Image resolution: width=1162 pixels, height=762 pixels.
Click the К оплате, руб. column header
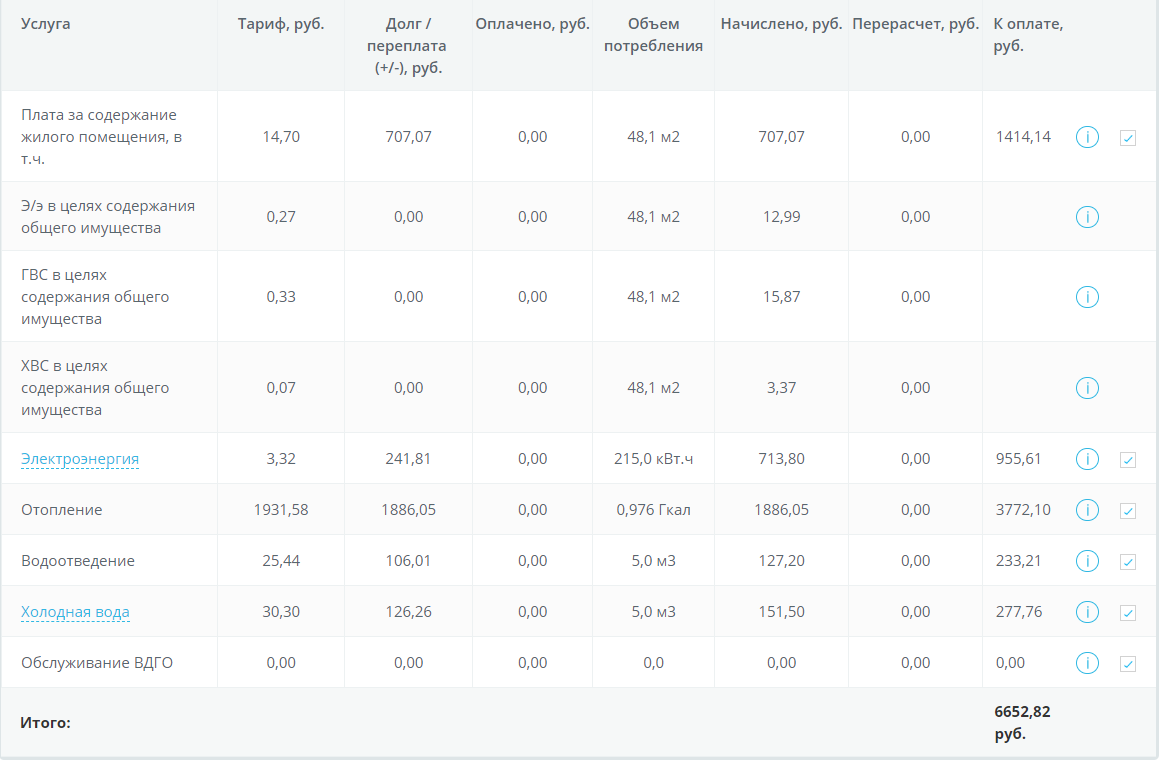tap(1028, 35)
